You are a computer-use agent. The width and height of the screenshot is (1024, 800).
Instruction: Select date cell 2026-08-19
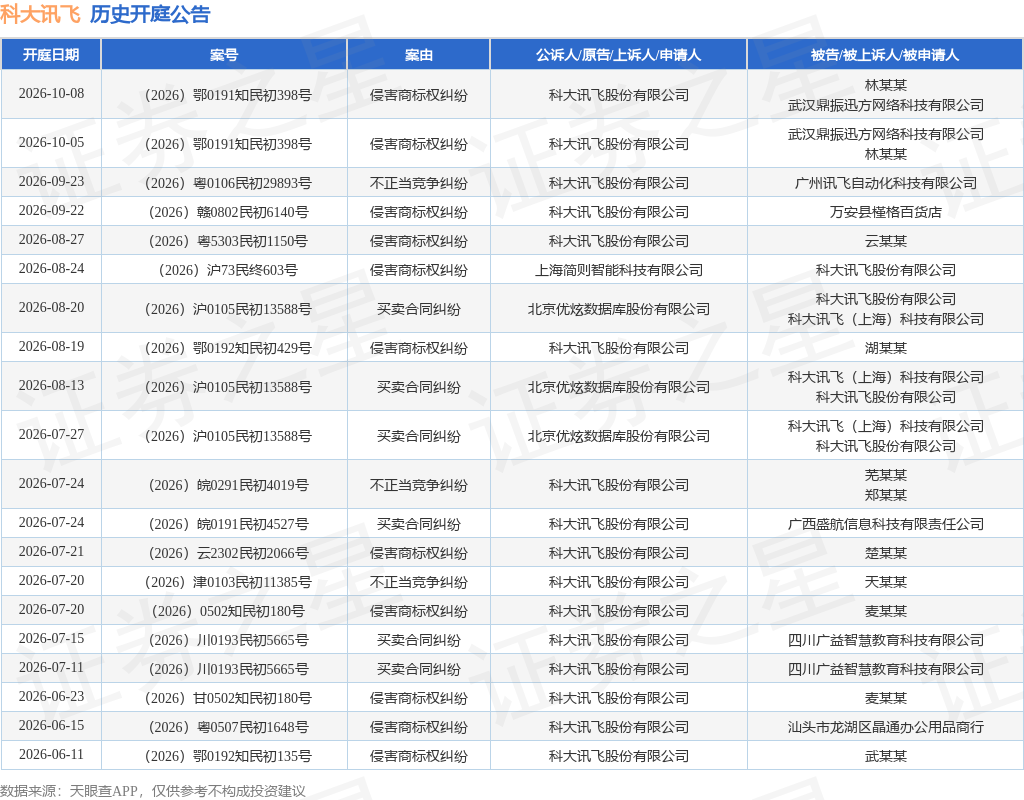click(52, 346)
